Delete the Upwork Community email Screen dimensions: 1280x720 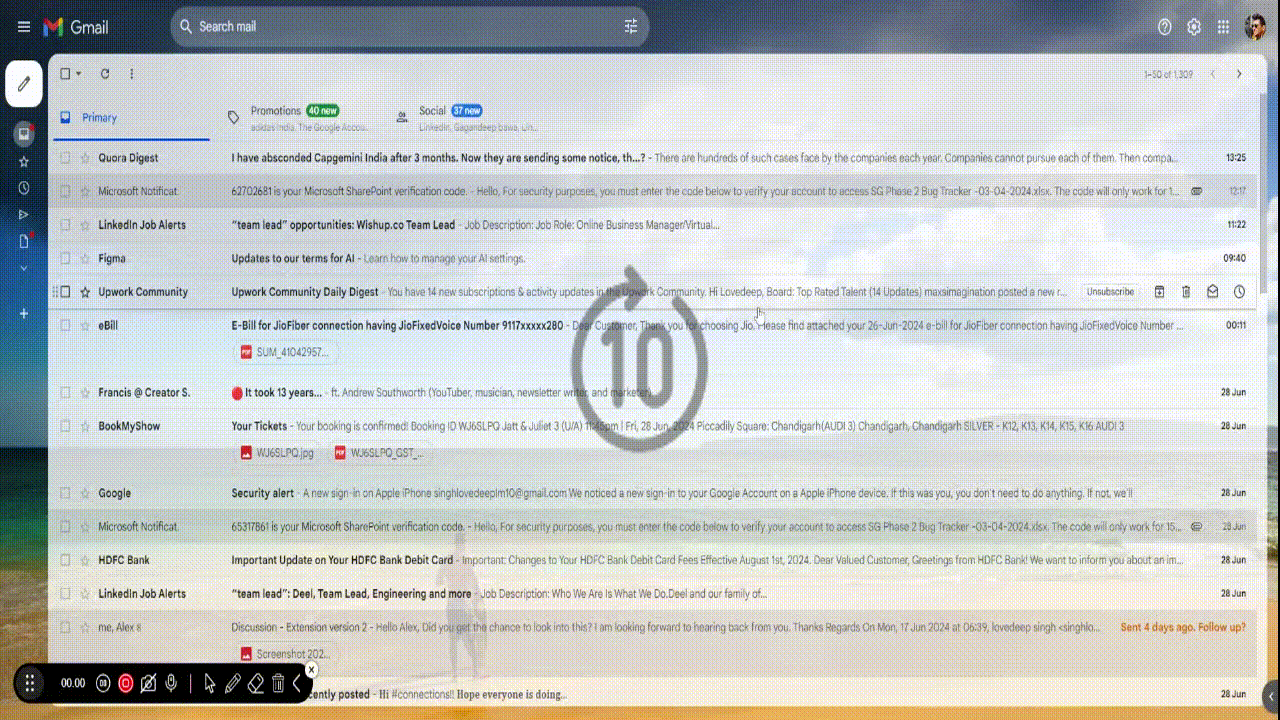pyautogui.click(x=1186, y=292)
